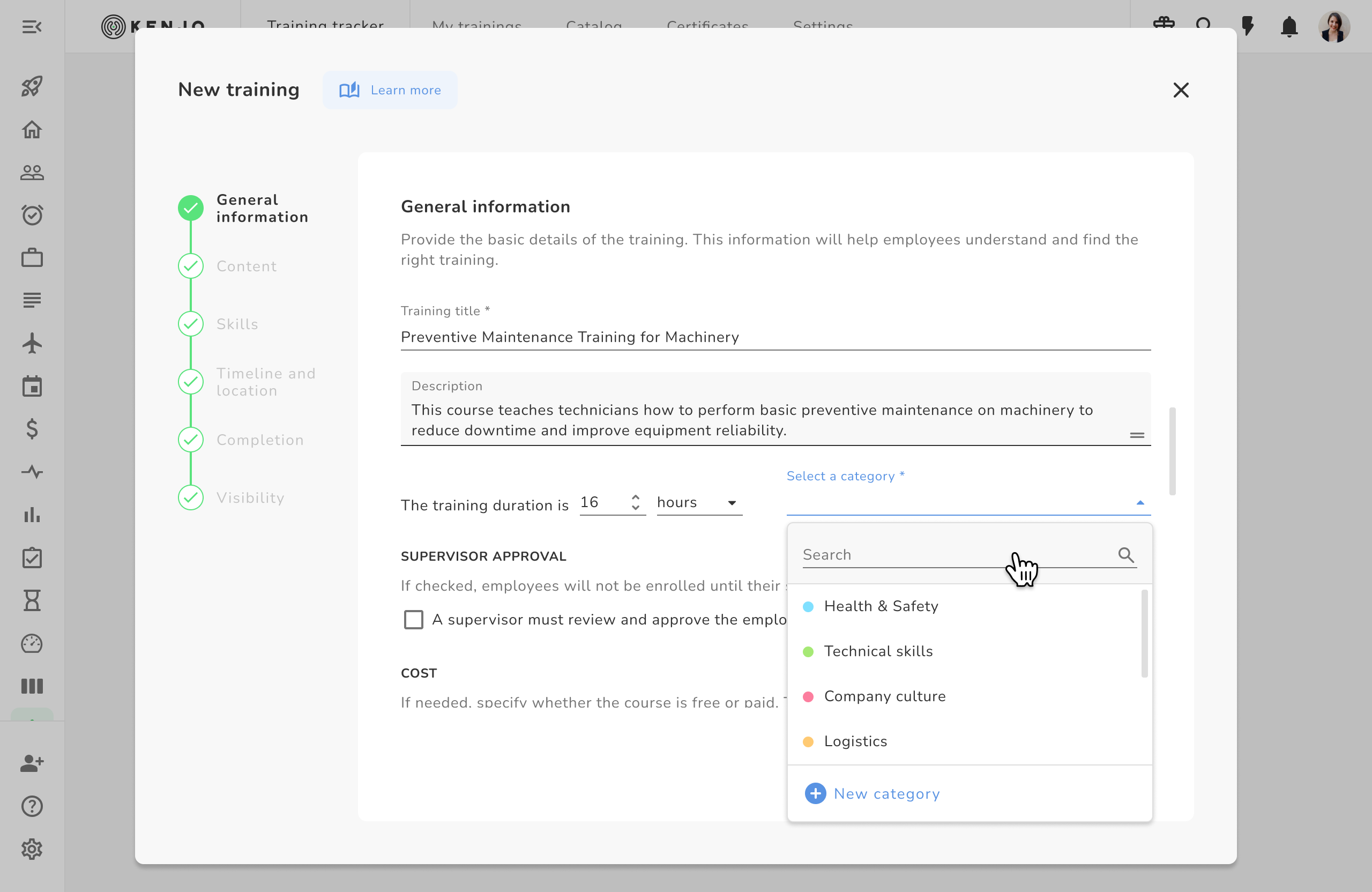Screen dimensions: 1372x892
Task: Go to the Visibility step
Action: pyautogui.click(x=250, y=497)
